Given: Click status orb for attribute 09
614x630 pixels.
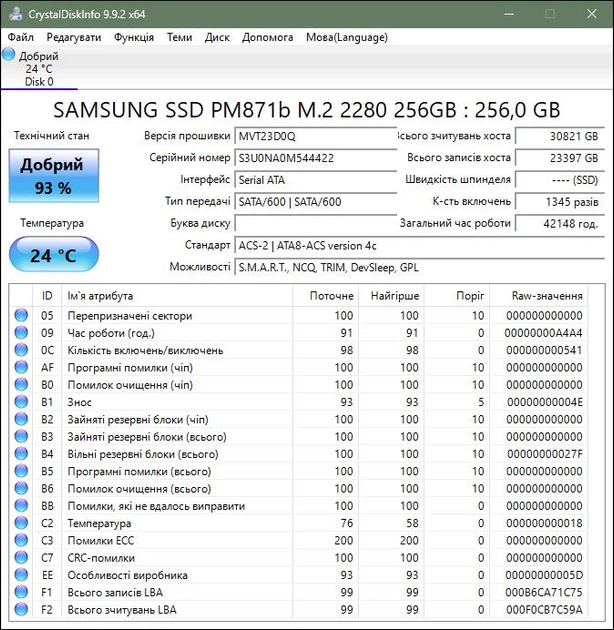Looking at the screenshot, I should 21,333.
